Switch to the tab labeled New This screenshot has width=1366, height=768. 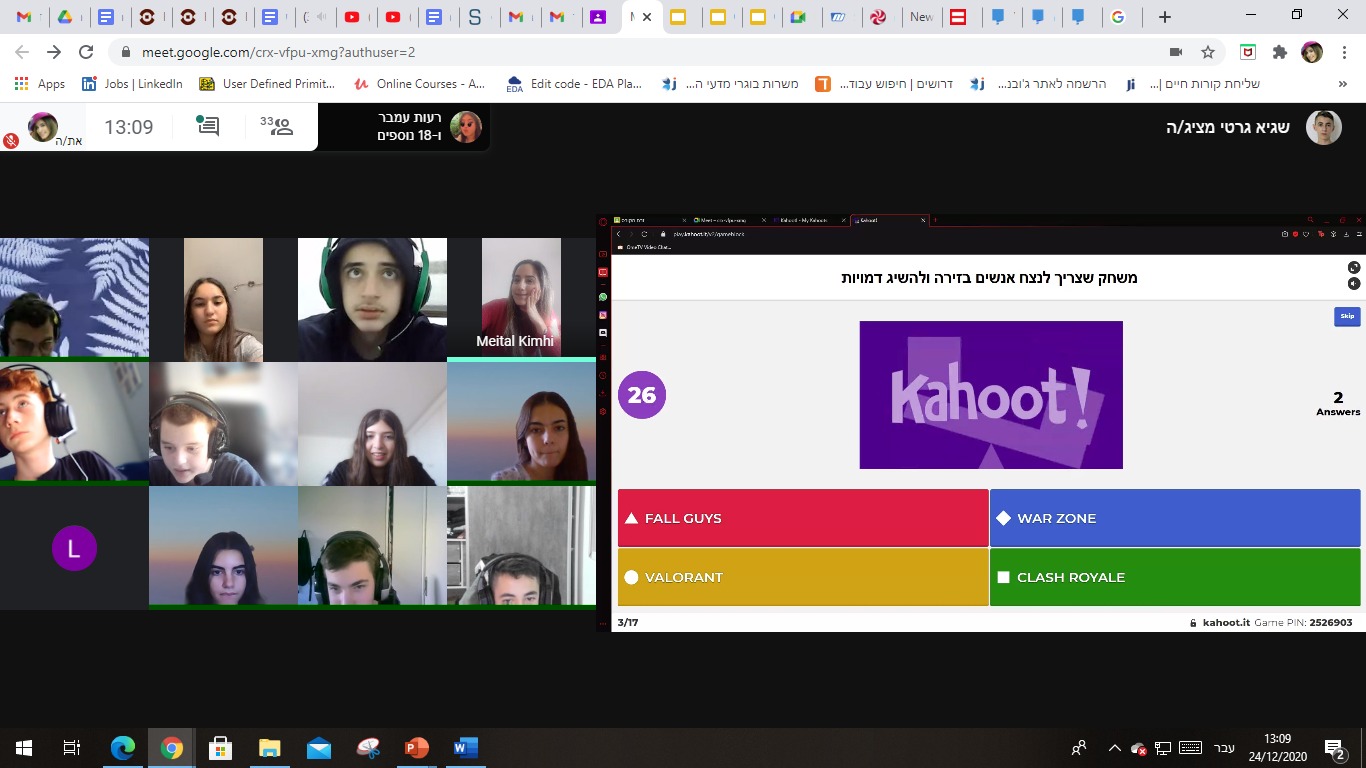click(x=921, y=17)
